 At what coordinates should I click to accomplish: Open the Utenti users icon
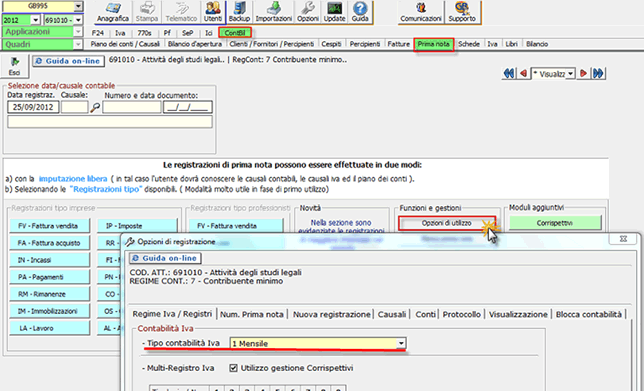pyautogui.click(x=213, y=12)
